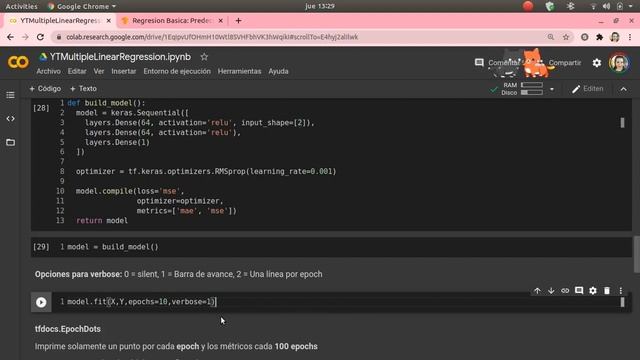Close the Regresion Basica tab
Screen dimensions: 640x360
(221, 20)
